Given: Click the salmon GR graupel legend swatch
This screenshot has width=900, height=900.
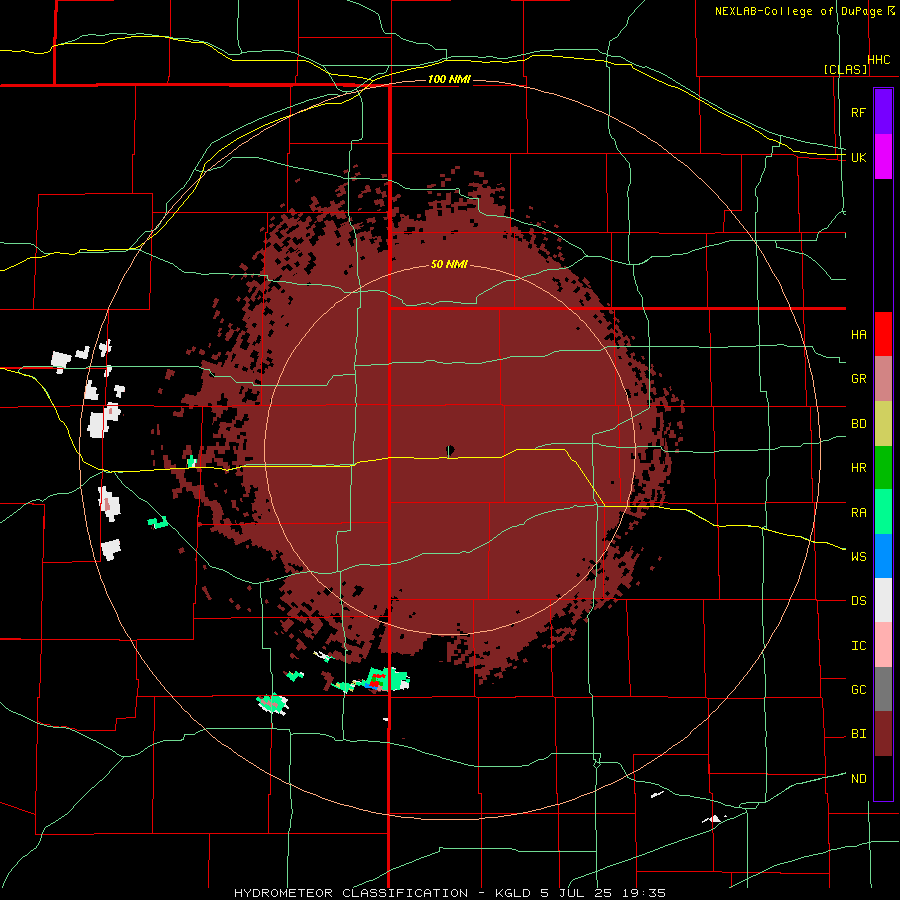Looking at the screenshot, I should (883, 378).
